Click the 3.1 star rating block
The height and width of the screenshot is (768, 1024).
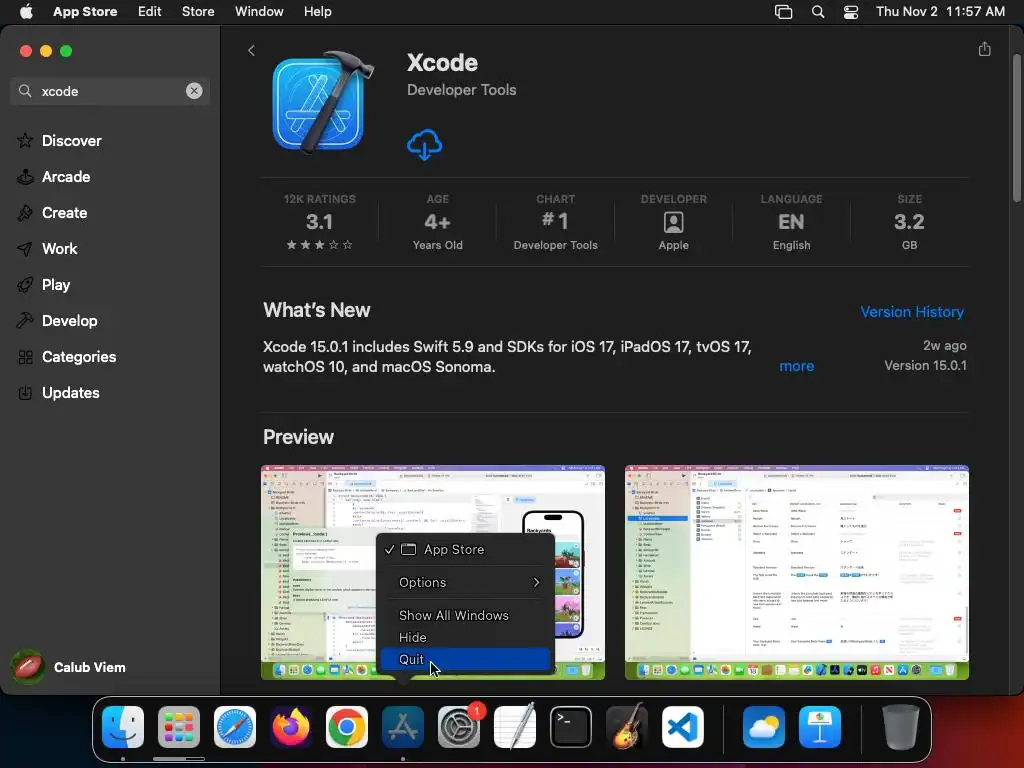point(319,222)
